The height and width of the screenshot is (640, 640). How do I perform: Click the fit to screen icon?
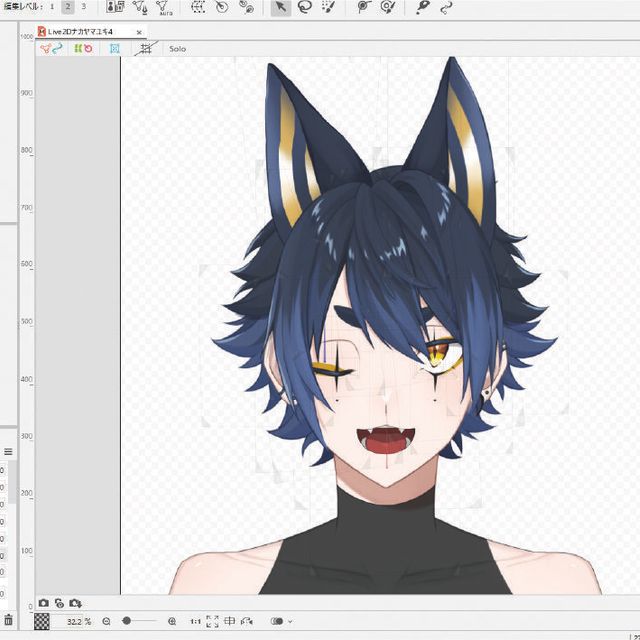pos(212,621)
